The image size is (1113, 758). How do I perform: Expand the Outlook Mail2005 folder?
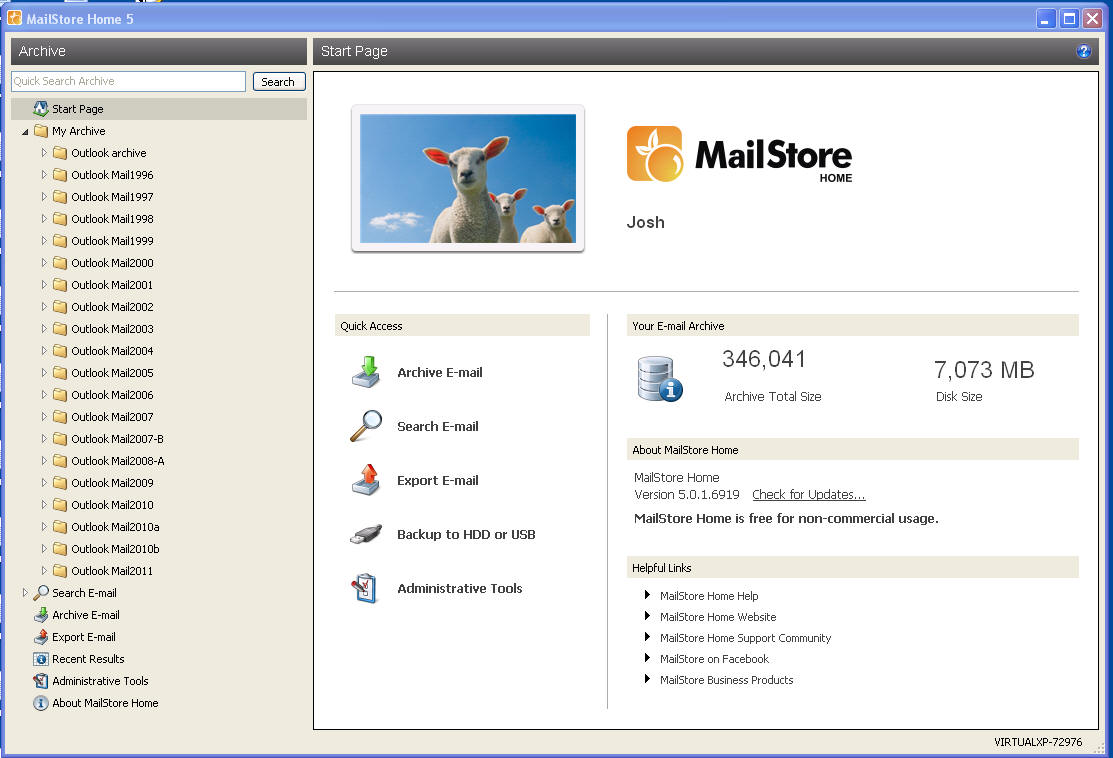[44, 373]
